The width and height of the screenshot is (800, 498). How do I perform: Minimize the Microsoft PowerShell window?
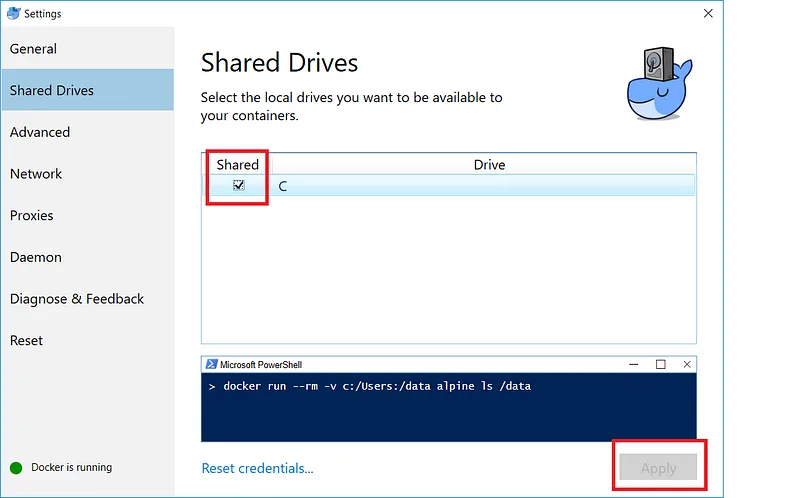click(634, 364)
